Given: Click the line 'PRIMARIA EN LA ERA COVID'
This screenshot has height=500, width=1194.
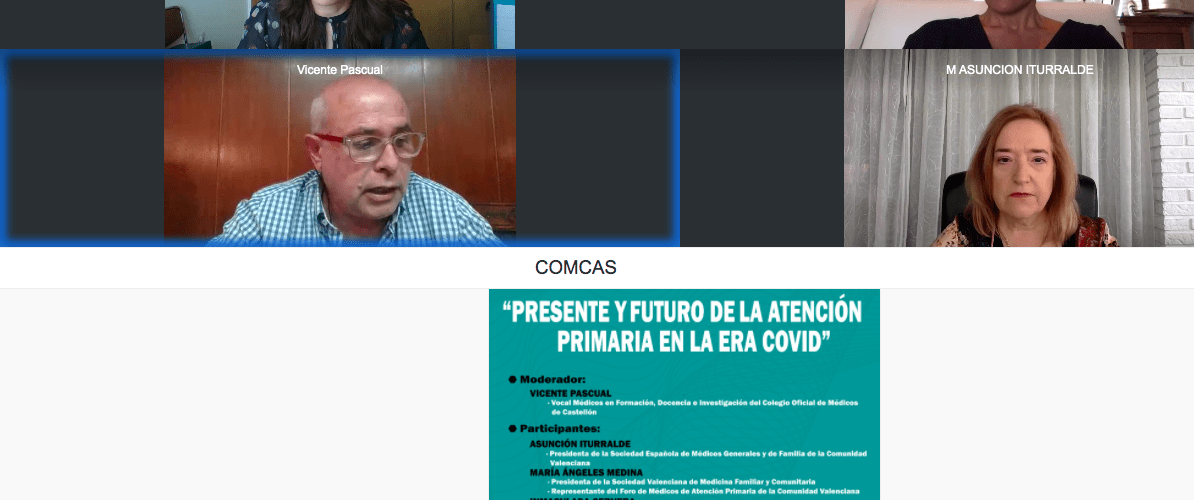Looking at the screenshot, I should click(692, 342).
